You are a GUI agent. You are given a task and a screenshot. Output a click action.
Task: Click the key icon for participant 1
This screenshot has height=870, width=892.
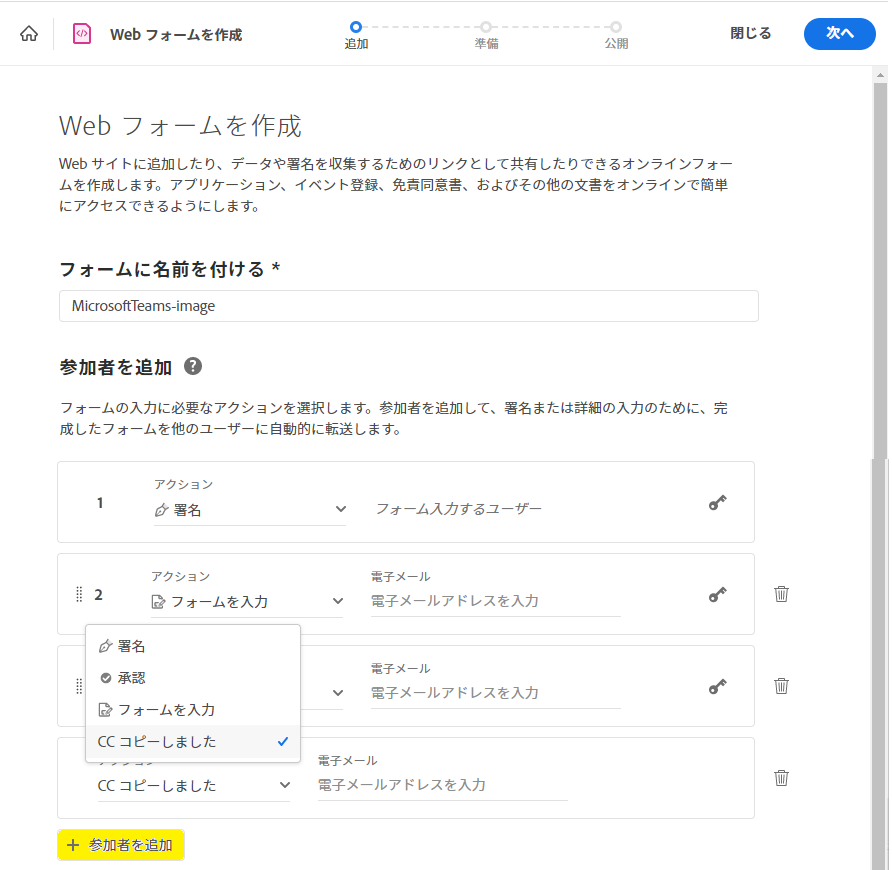(717, 503)
